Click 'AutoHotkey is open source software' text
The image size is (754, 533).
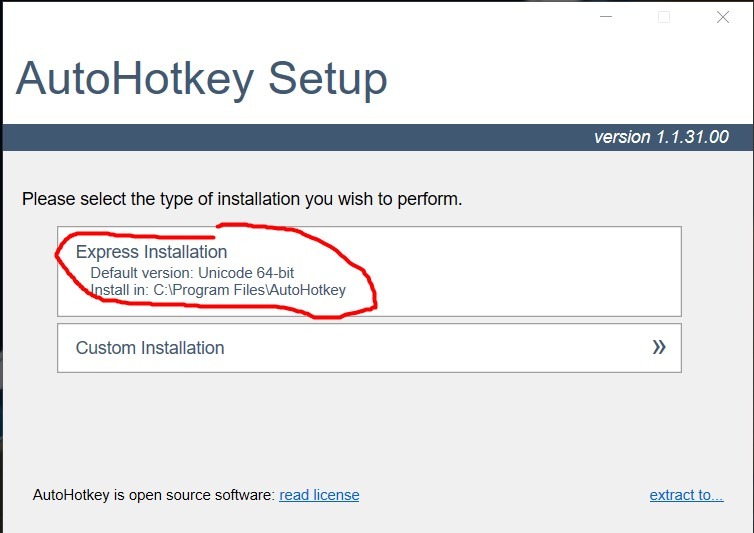[153, 495]
